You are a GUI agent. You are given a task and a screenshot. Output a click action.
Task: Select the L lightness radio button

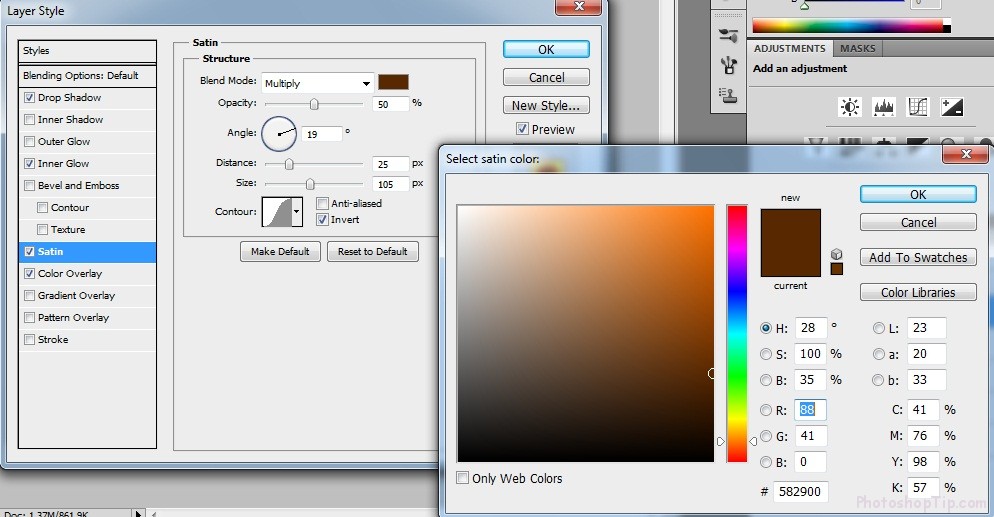click(879, 328)
